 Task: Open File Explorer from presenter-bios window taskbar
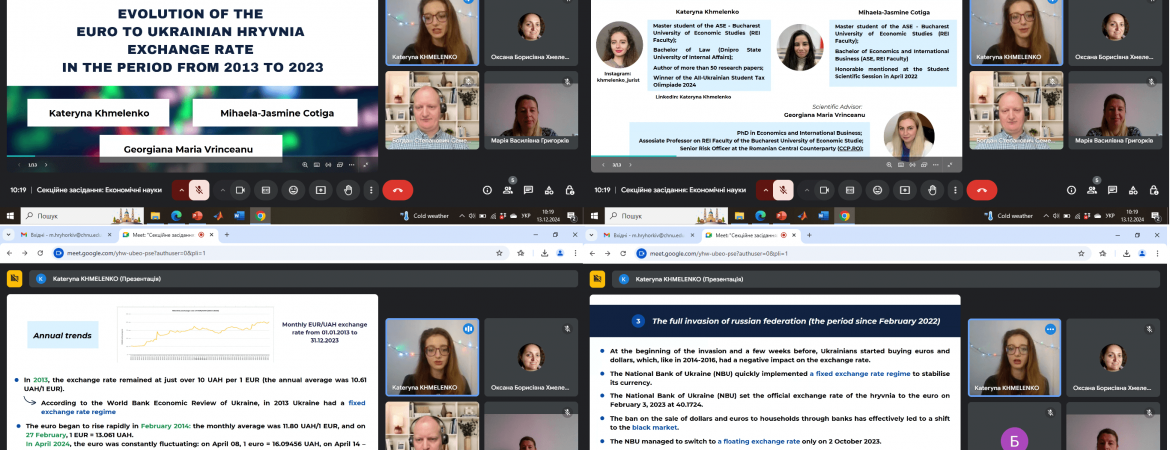point(739,216)
